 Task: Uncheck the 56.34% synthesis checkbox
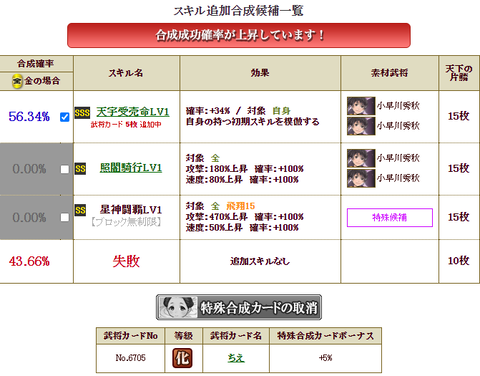click(65, 117)
